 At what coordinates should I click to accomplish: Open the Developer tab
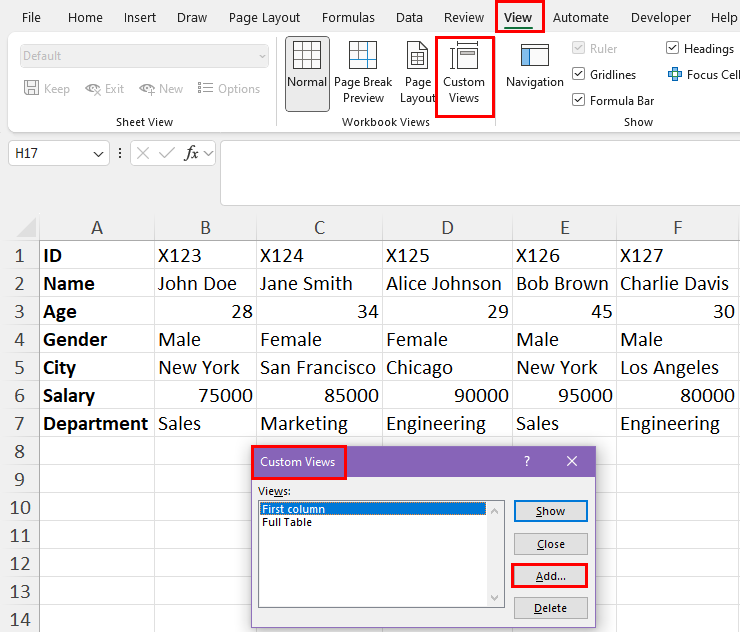click(661, 18)
